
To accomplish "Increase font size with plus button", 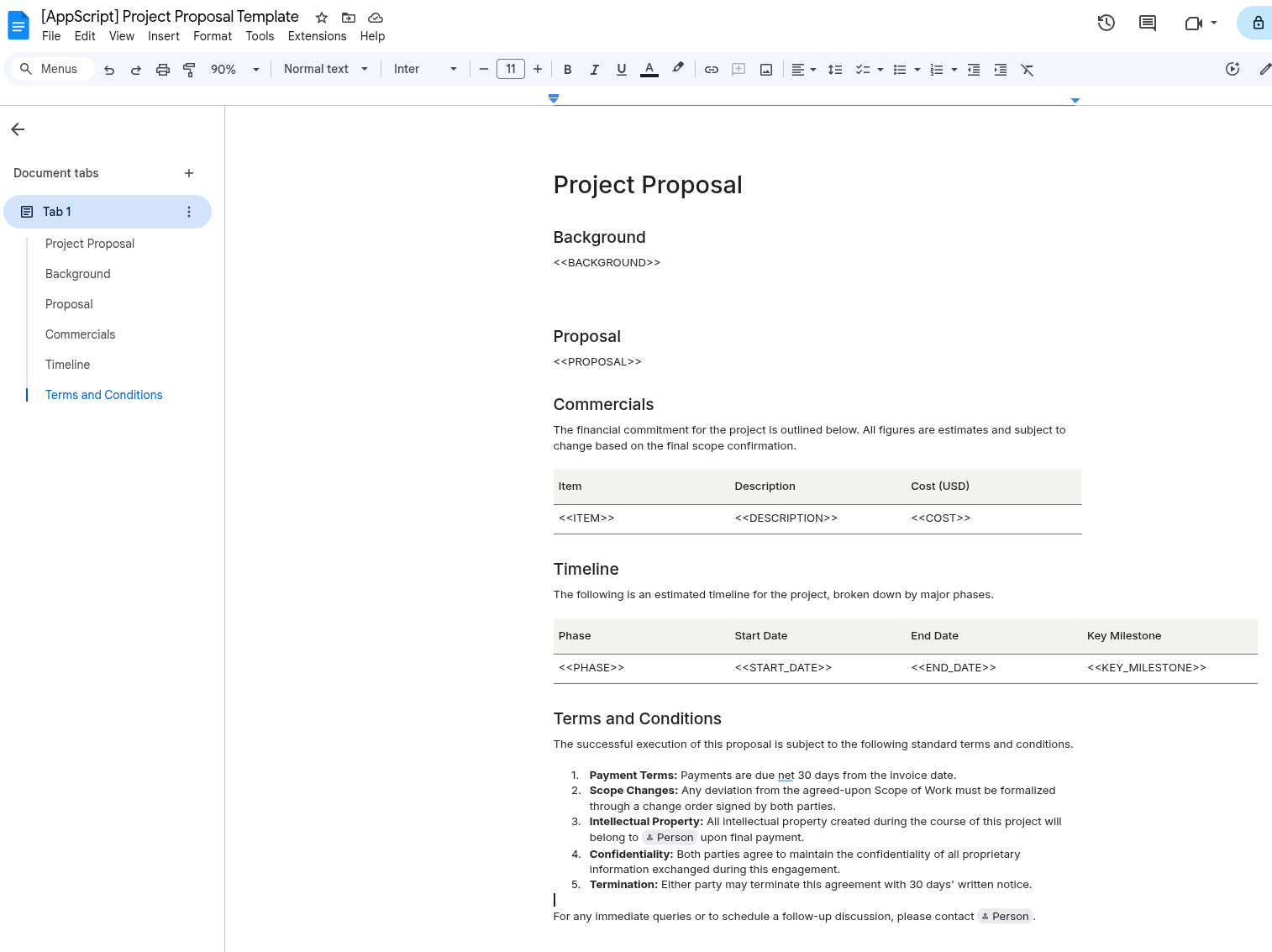I will point(538,69).
